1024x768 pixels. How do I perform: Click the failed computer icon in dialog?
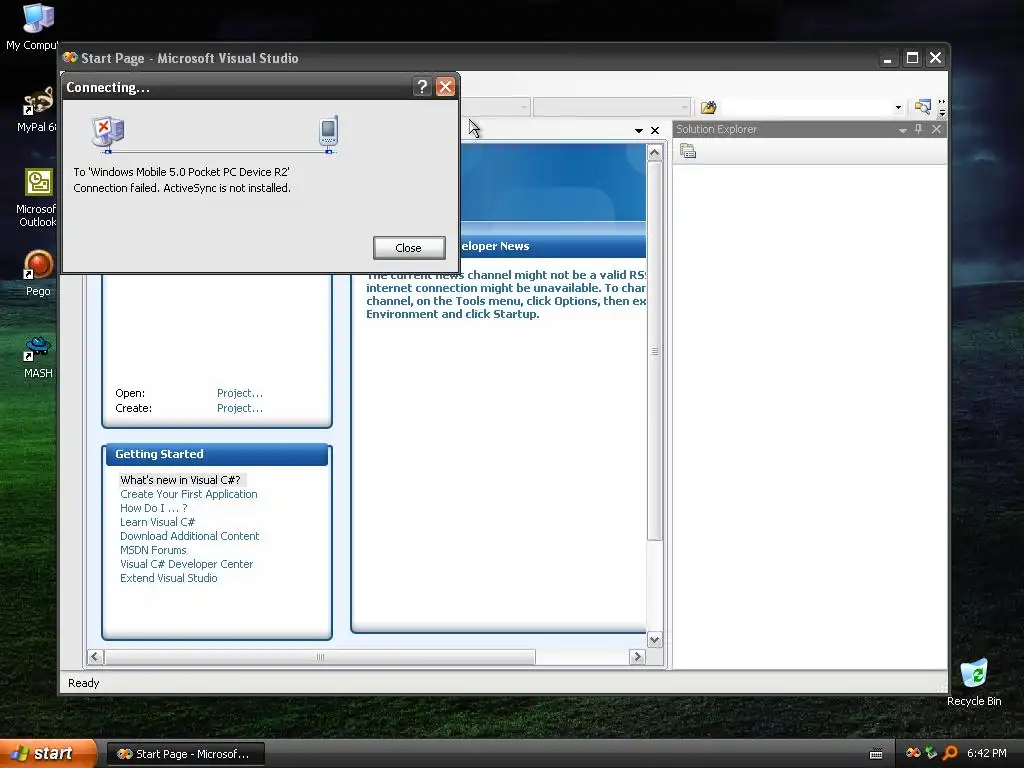point(108,133)
